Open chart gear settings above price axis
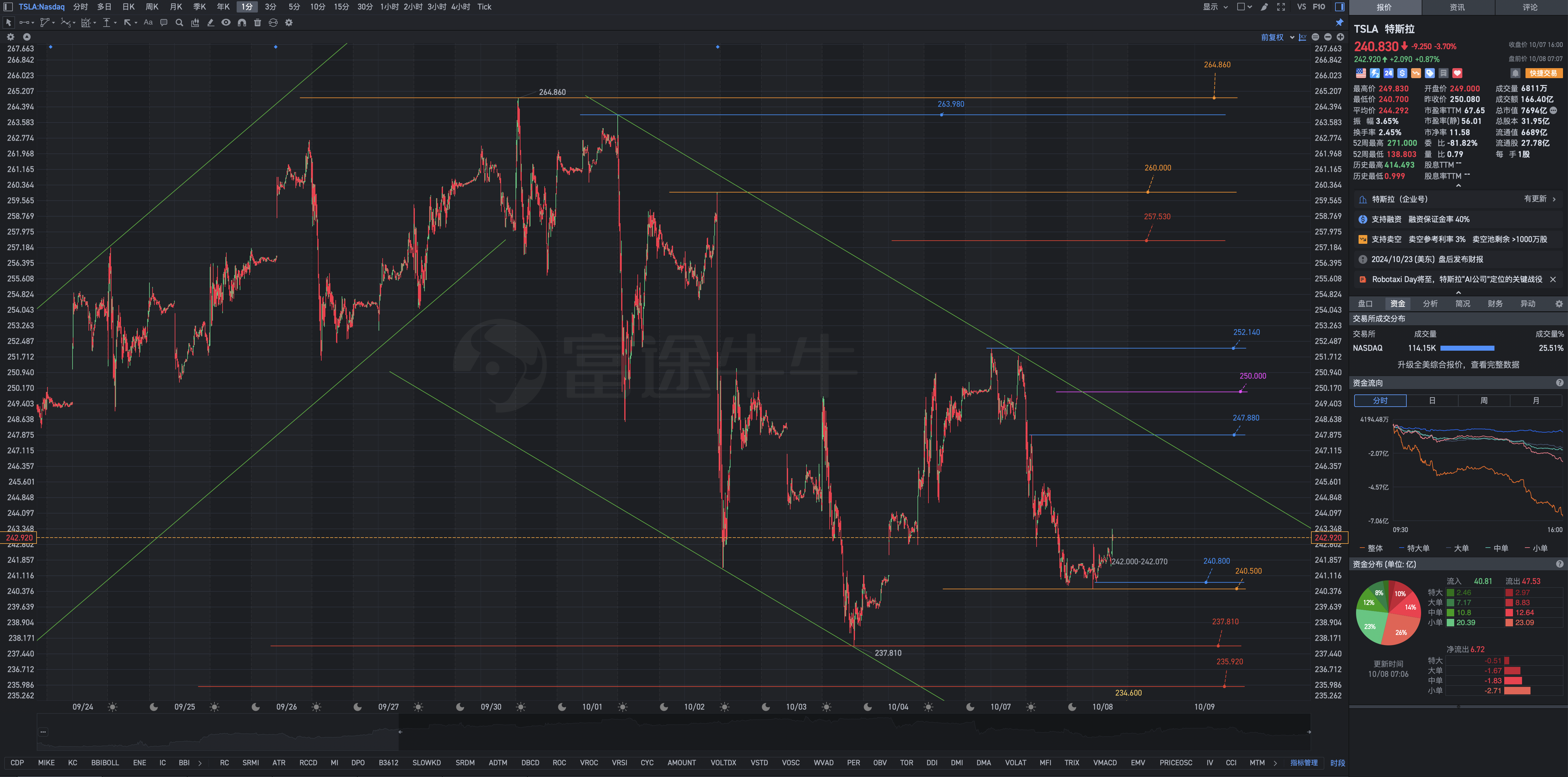This screenshot has width=1568, height=777. [x=10, y=37]
